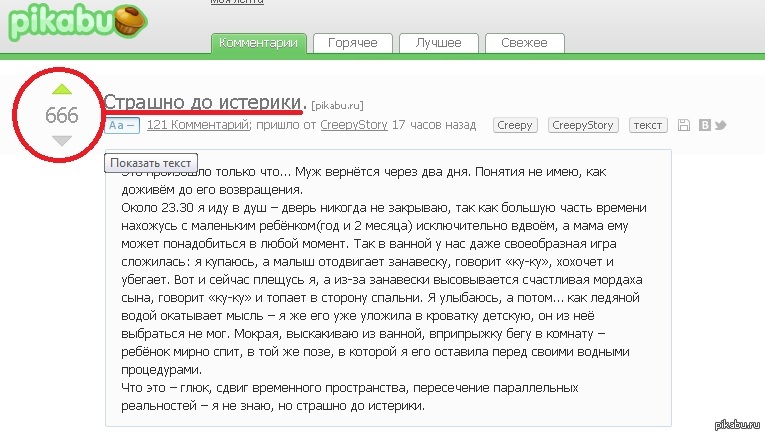
Task: Switch to the Горячее tab
Action: (x=351, y=43)
